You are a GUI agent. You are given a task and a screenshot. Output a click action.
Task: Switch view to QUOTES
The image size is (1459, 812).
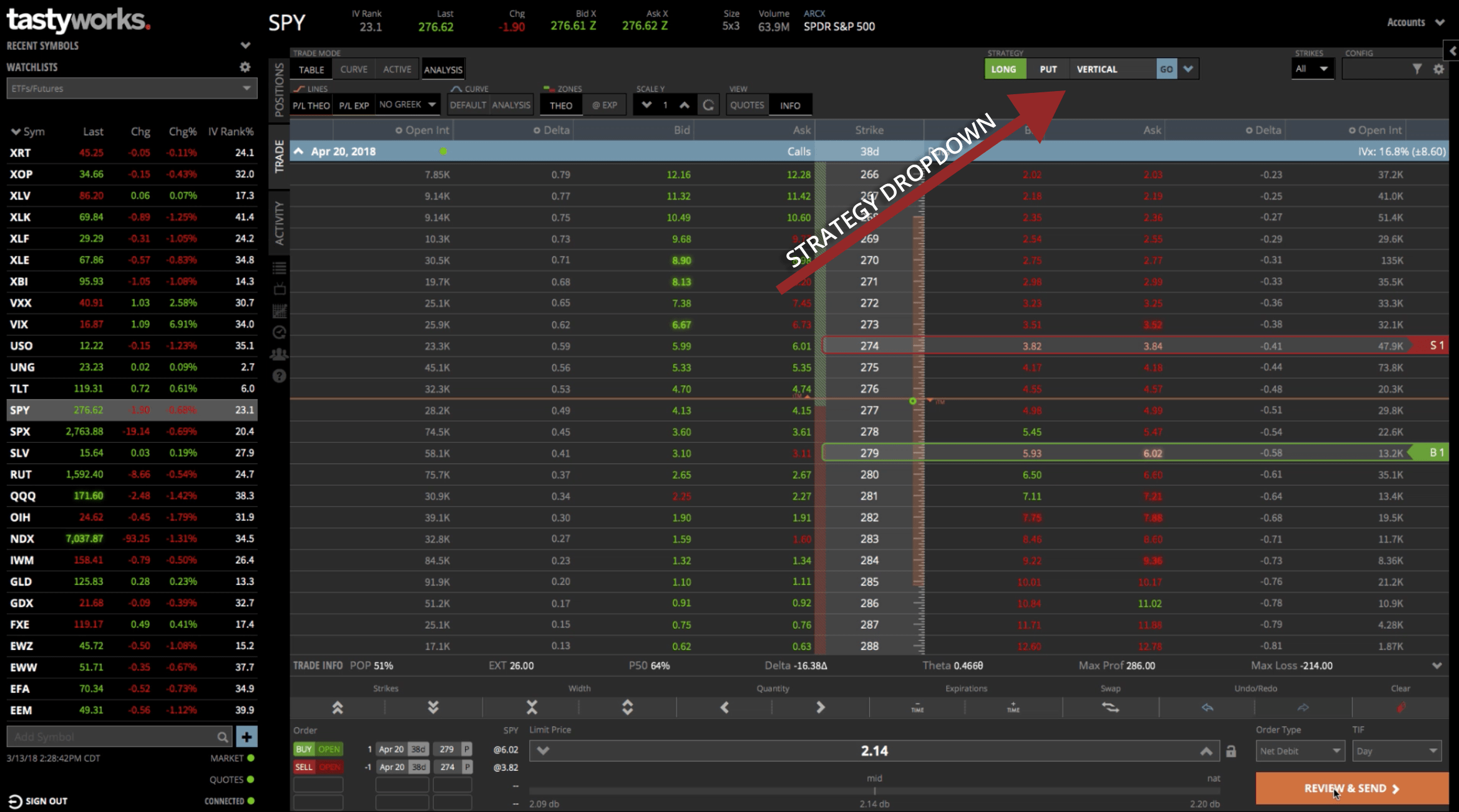click(747, 105)
